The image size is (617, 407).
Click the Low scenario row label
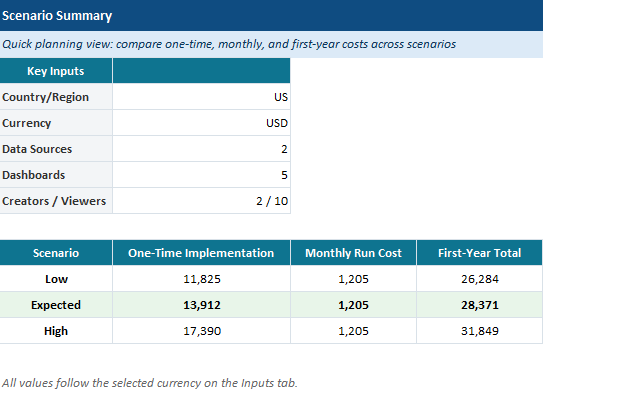click(56, 279)
